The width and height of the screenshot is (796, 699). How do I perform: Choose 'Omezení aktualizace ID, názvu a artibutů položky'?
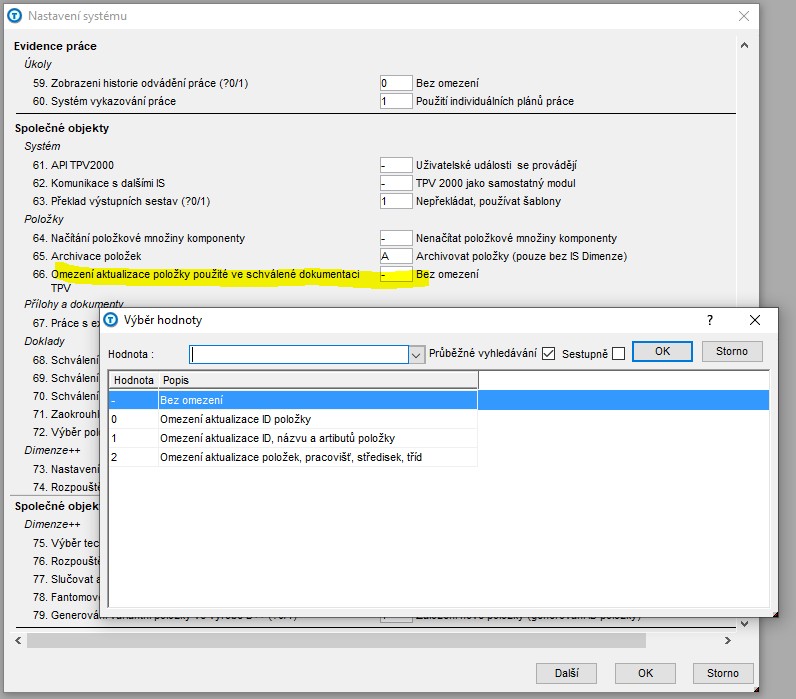tap(300, 438)
